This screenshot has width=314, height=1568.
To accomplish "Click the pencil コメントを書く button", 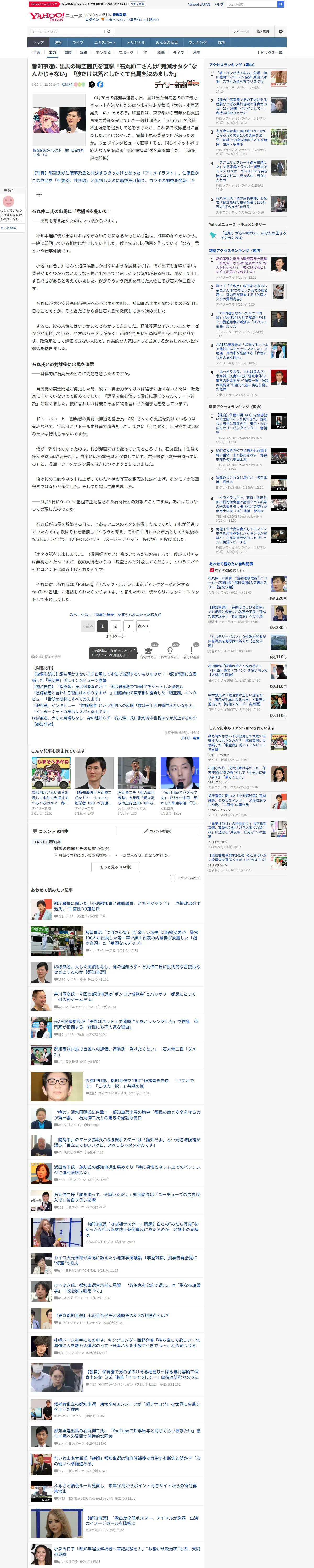I will 157,831.
